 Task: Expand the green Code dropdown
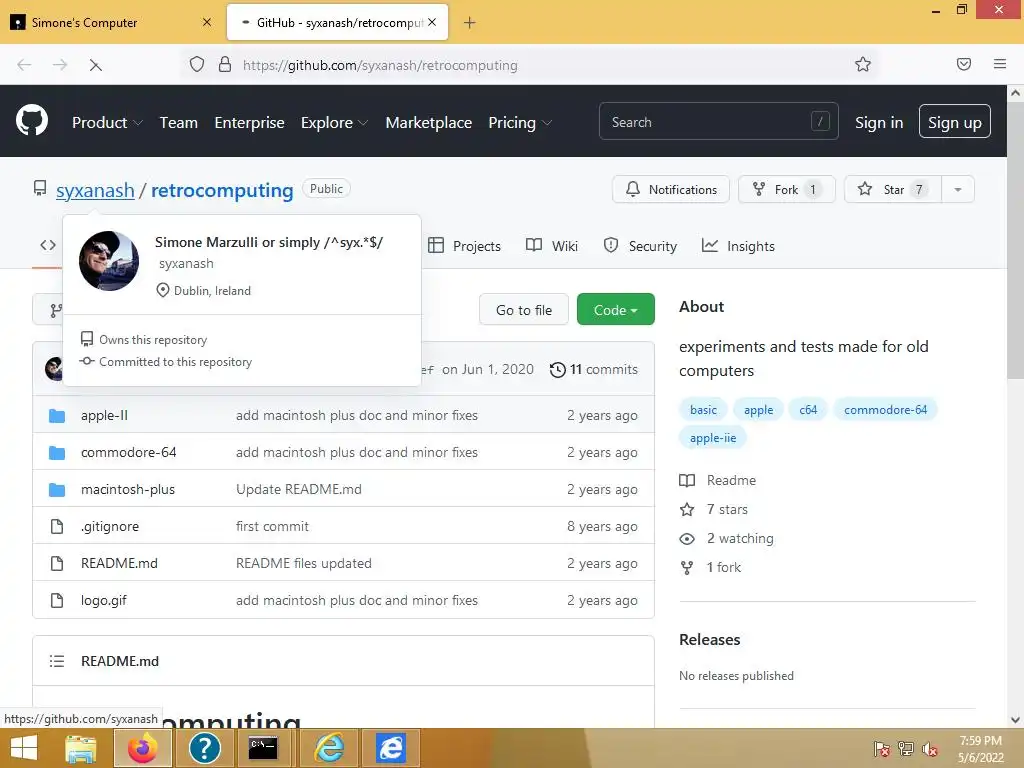(x=615, y=310)
